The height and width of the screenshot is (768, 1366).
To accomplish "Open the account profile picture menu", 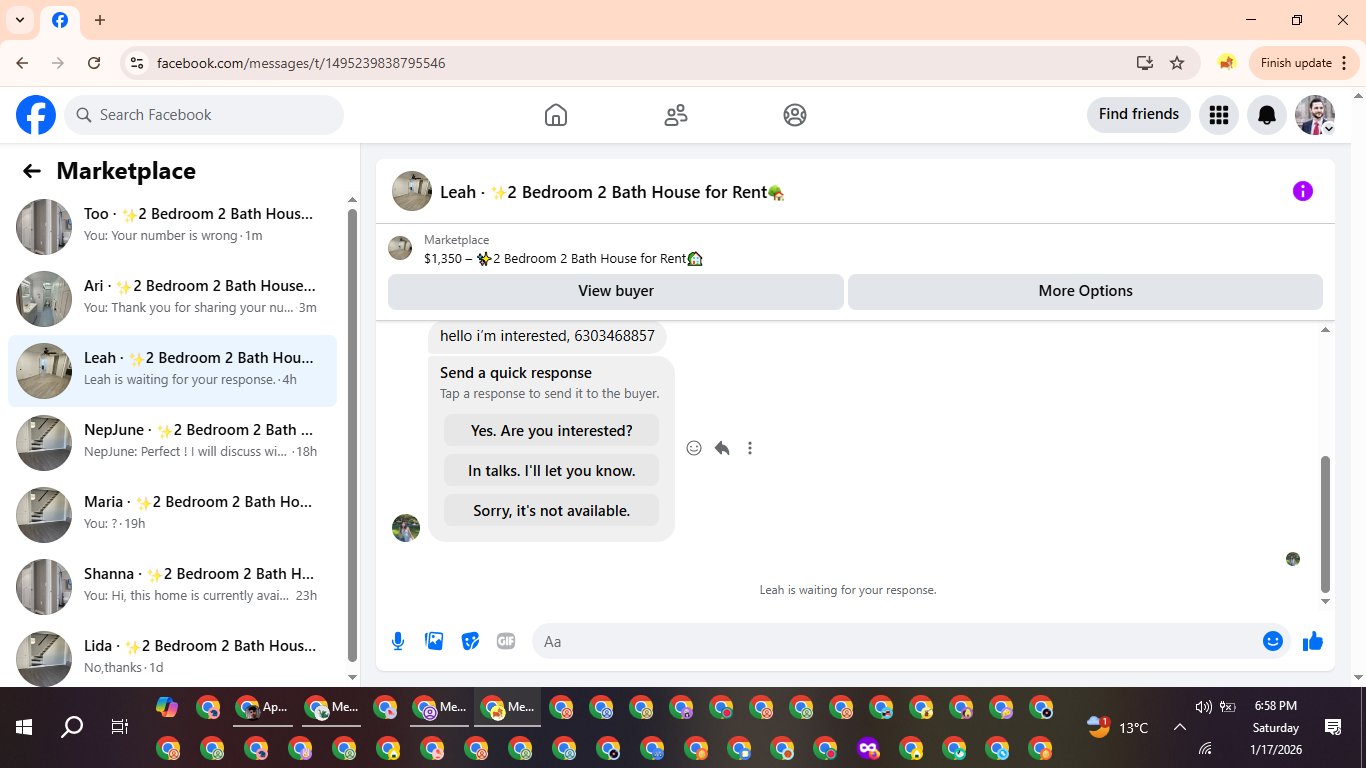I will tap(1315, 115).
